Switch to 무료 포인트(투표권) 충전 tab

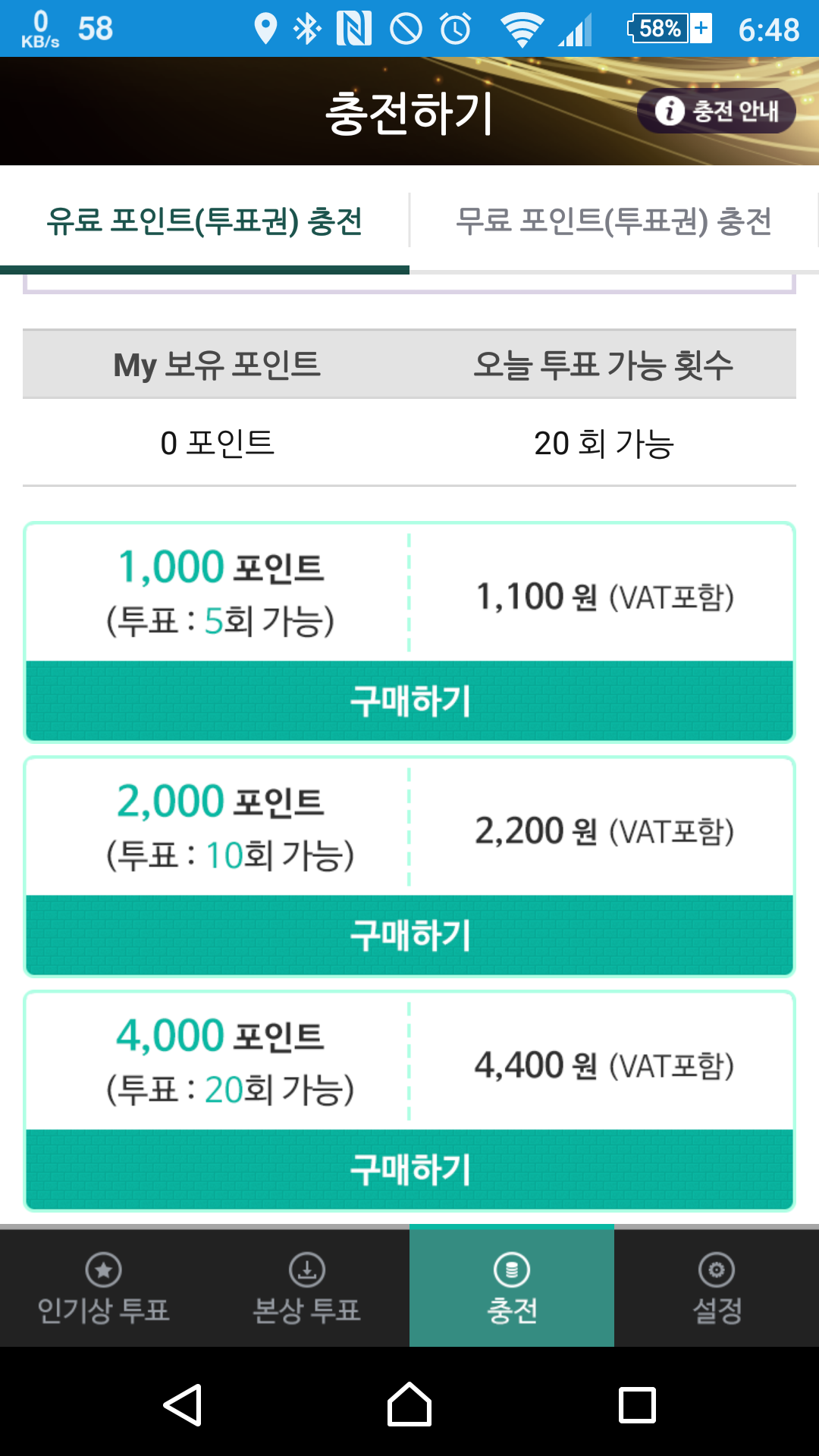point(614,221)
